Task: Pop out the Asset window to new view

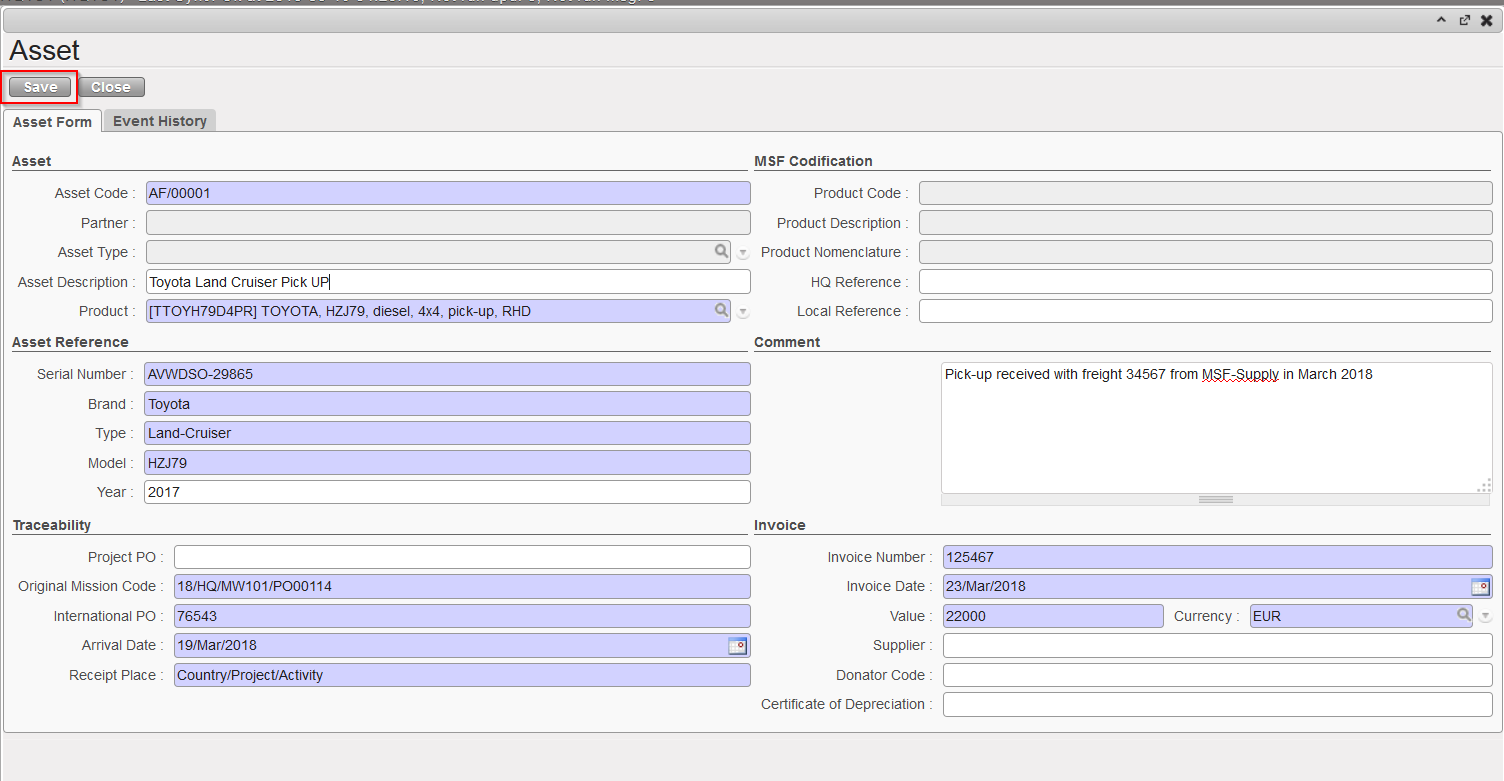Action: [x=1464, y=20]
